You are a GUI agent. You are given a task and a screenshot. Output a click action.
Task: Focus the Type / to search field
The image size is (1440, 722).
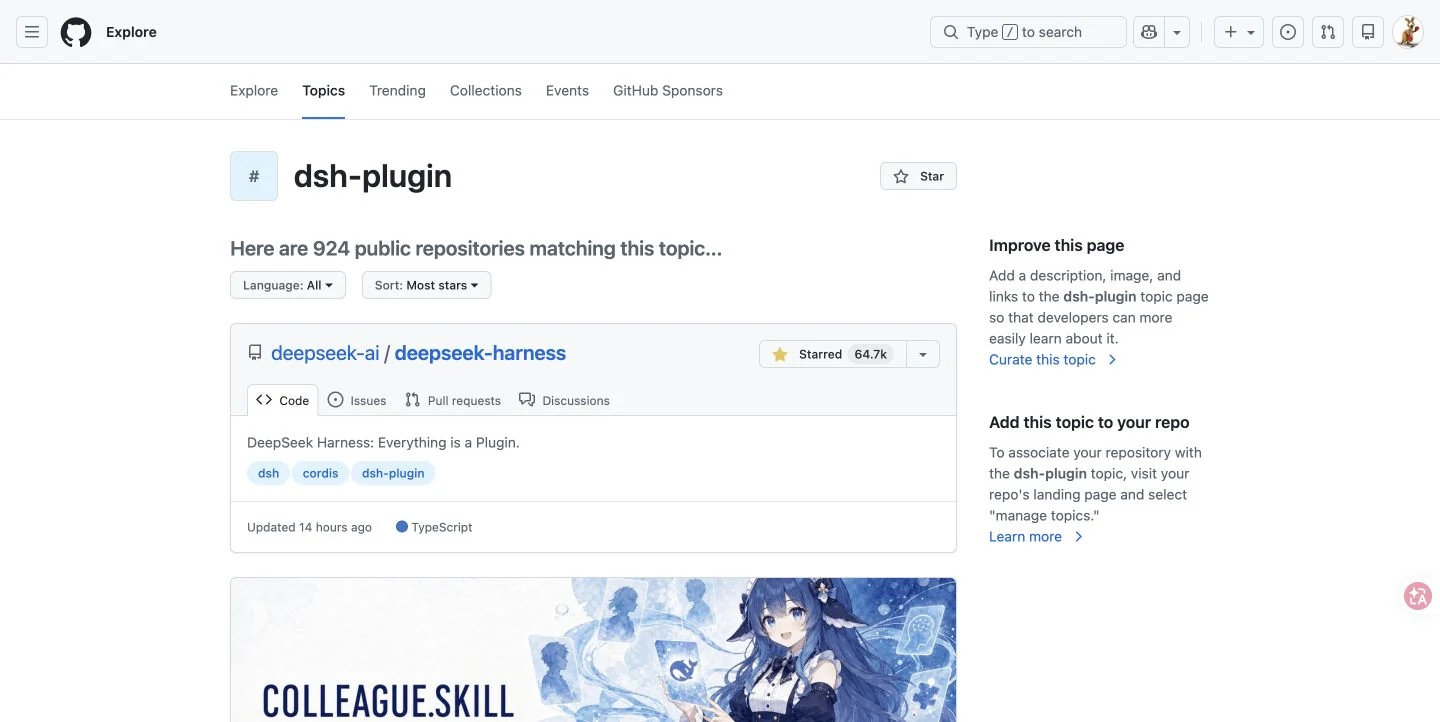point(1028,32)
